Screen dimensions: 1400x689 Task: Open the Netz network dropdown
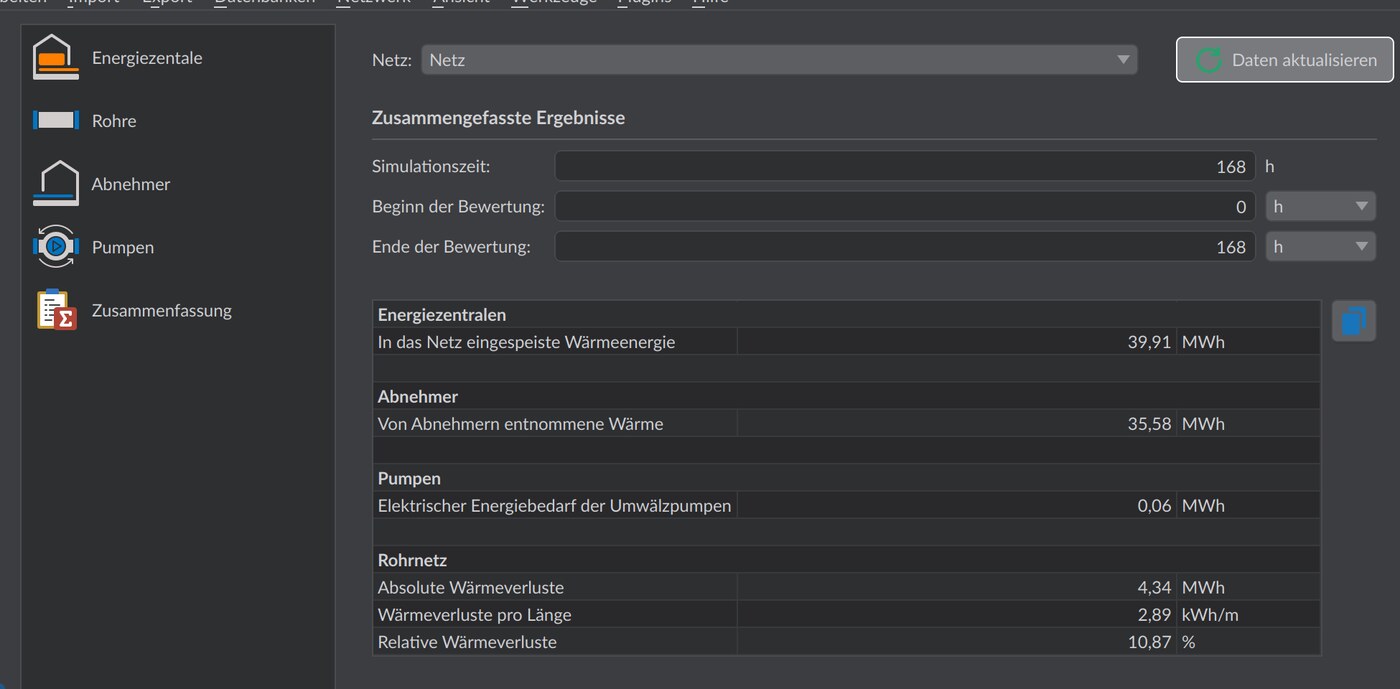point(779,60)
